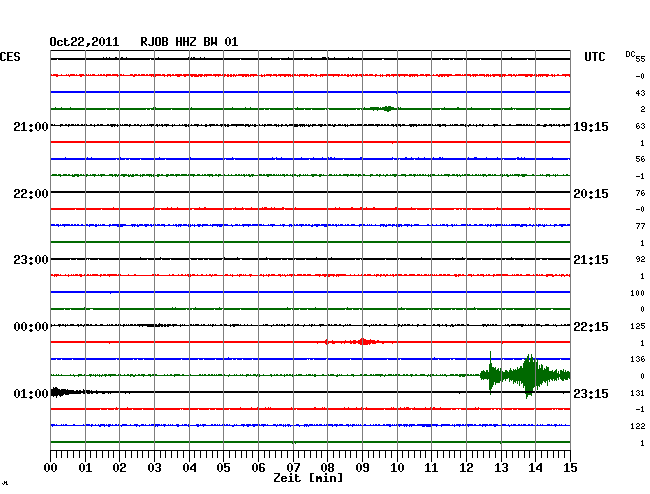
Task: Click the 21:15 UTC time label
Action: pos(591,260)
